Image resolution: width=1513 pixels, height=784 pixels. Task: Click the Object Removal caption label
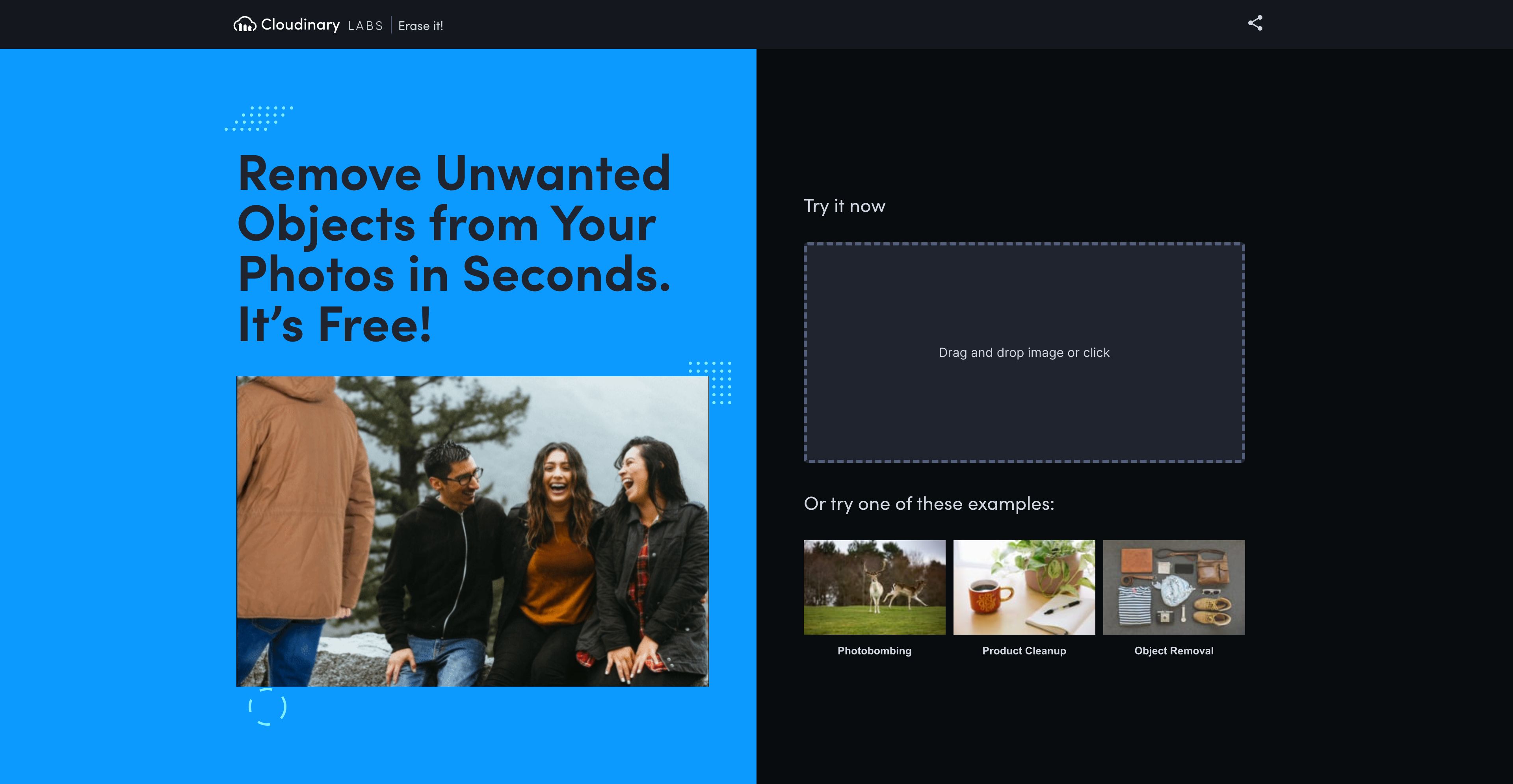click(1173, 651)
